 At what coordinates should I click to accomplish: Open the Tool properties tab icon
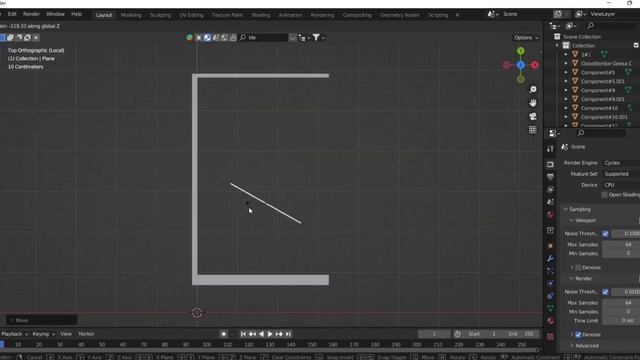[550, 149]
